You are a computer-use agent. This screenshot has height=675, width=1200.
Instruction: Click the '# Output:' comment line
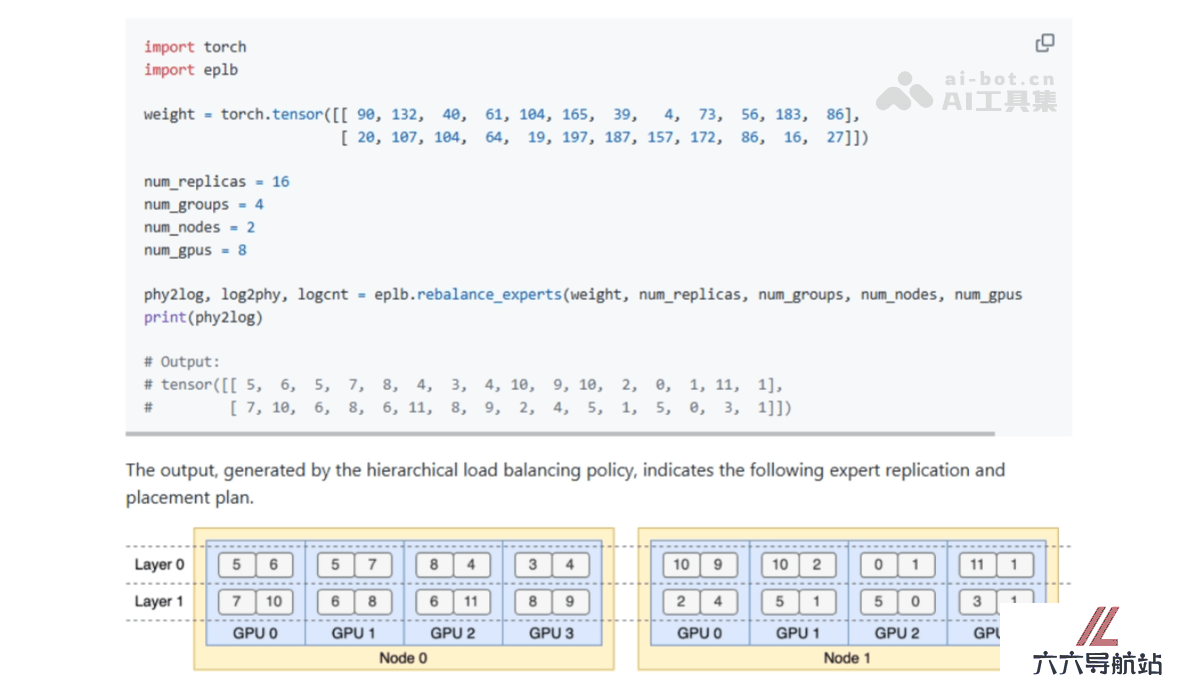(x=182, y=362)
